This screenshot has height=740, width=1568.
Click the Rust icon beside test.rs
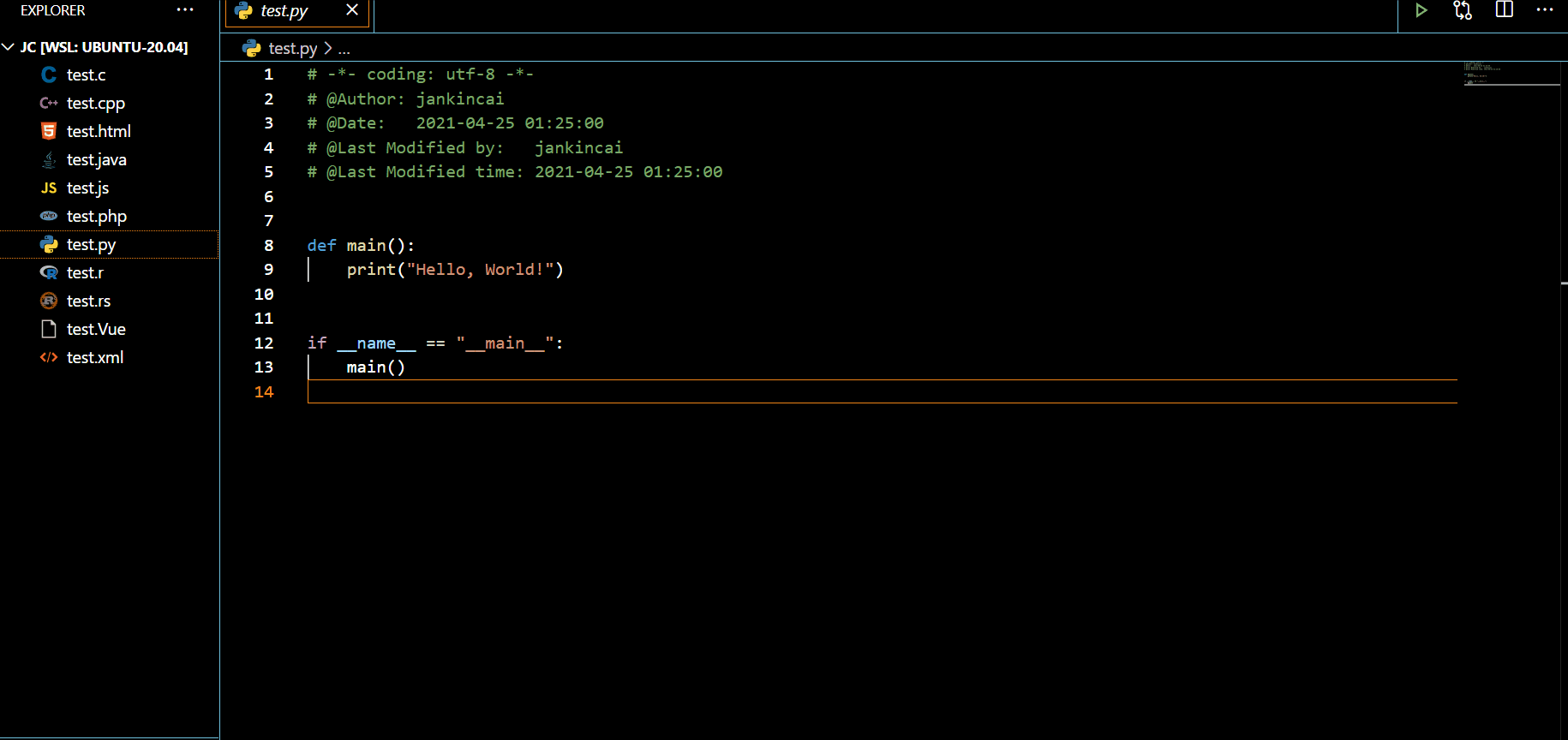click(x=49, y=301)
